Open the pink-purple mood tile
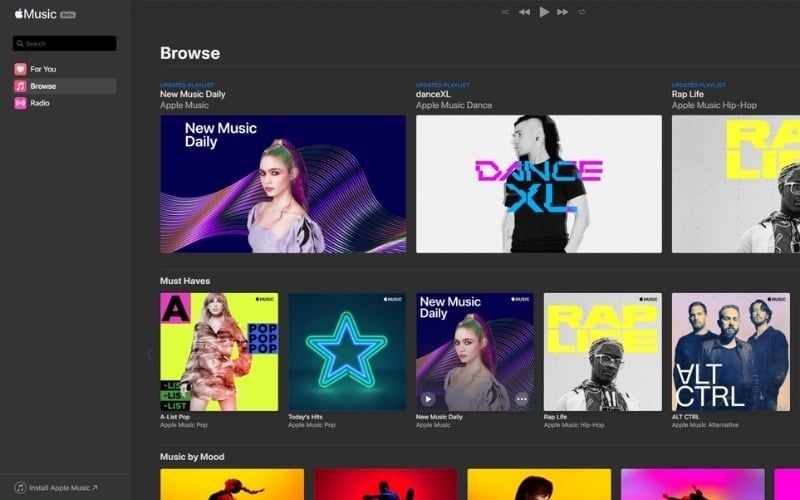The width and height of the screenshot is (800, 500). pos(692,484)
